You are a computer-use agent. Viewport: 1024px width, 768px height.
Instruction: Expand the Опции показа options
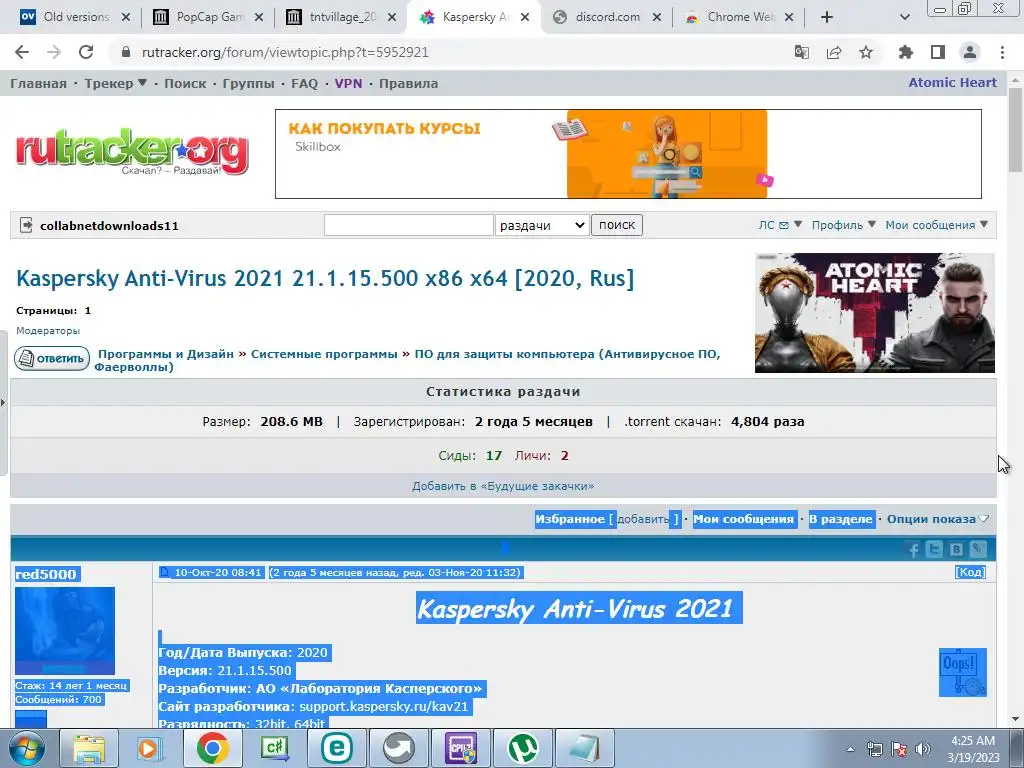938,519
